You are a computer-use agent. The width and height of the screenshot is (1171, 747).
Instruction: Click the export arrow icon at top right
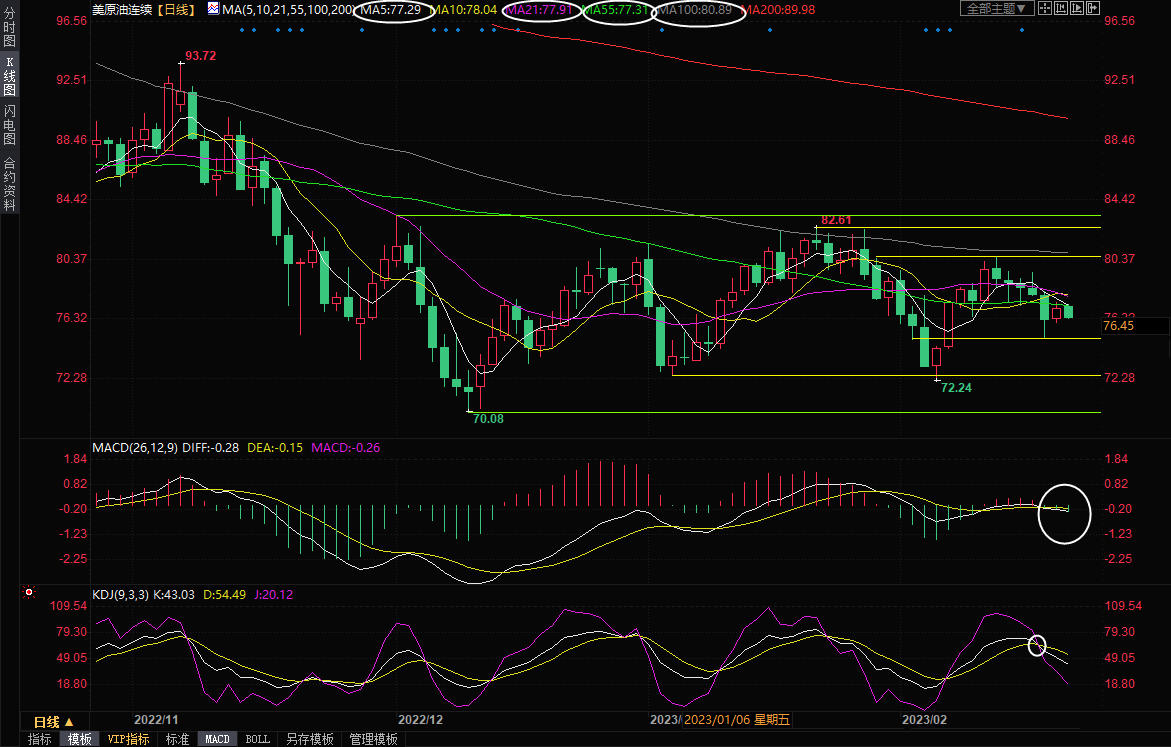tap(1093, 8)
